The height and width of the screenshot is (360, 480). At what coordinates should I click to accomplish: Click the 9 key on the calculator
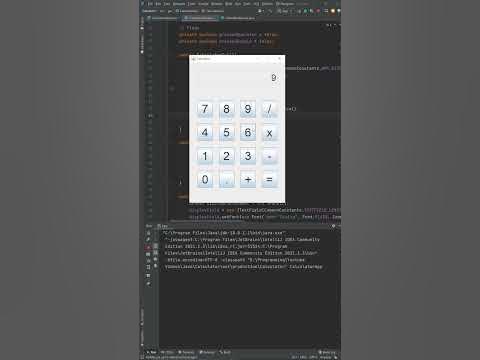(x=248, y=109)
